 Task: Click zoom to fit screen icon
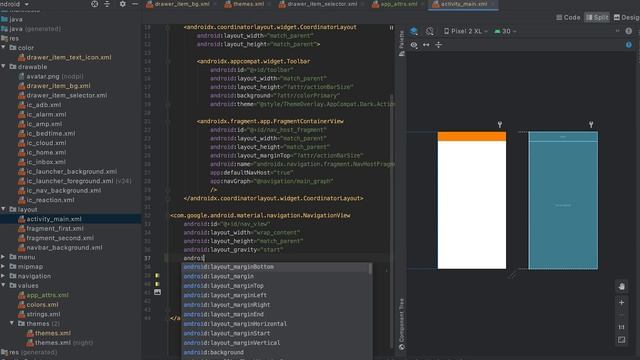coord(621,340)
